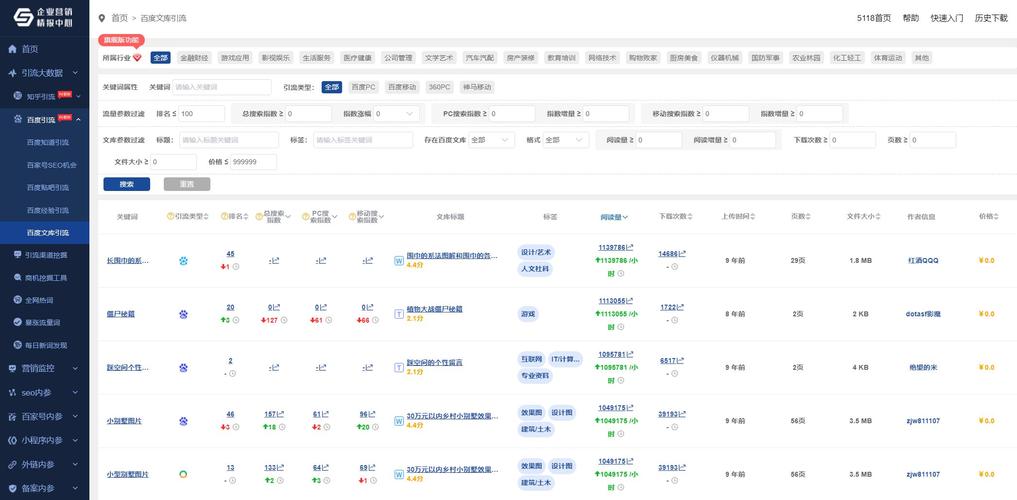Click the 5118 logo in the sidebar
1017x500 pixels.
click(x=44, y=18)
